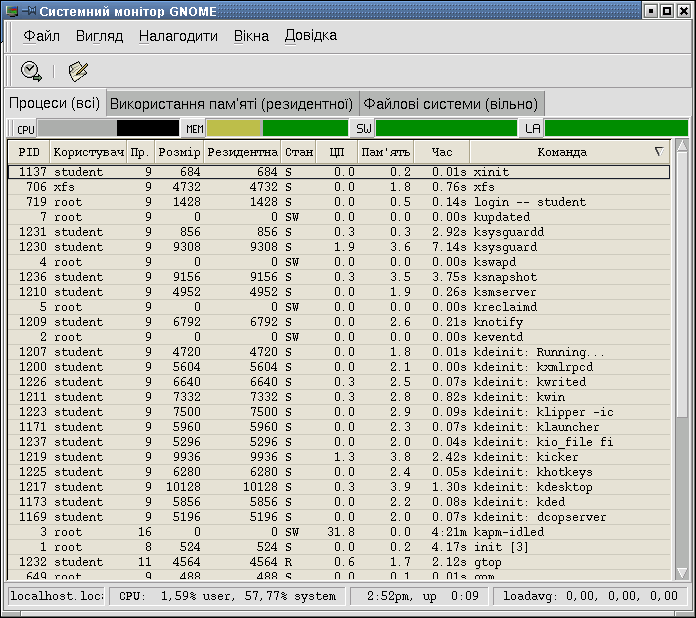This screenshot has height=618, width=696.
Task: Select the keventd process row
Action: pos(339,337)
